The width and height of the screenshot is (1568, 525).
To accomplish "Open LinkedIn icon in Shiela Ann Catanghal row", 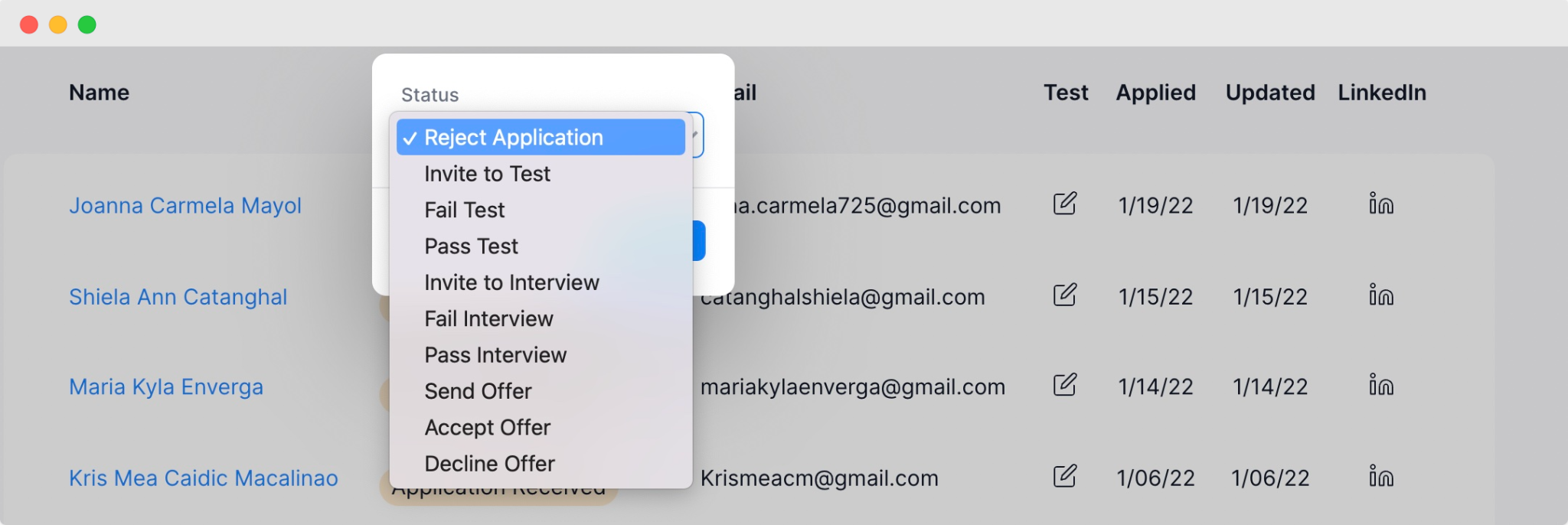I will [x=1381, y=295].
